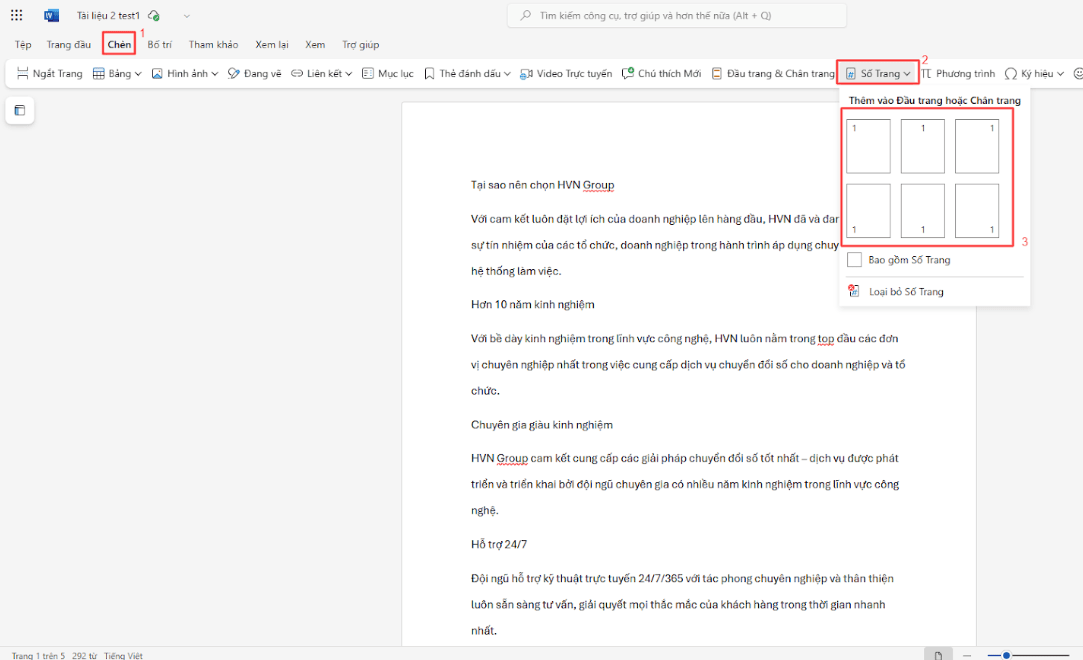Viewport: 1083px width, 660px height.
Task: Choose bottom-right page number position
Action: click(x=977, y=211)
